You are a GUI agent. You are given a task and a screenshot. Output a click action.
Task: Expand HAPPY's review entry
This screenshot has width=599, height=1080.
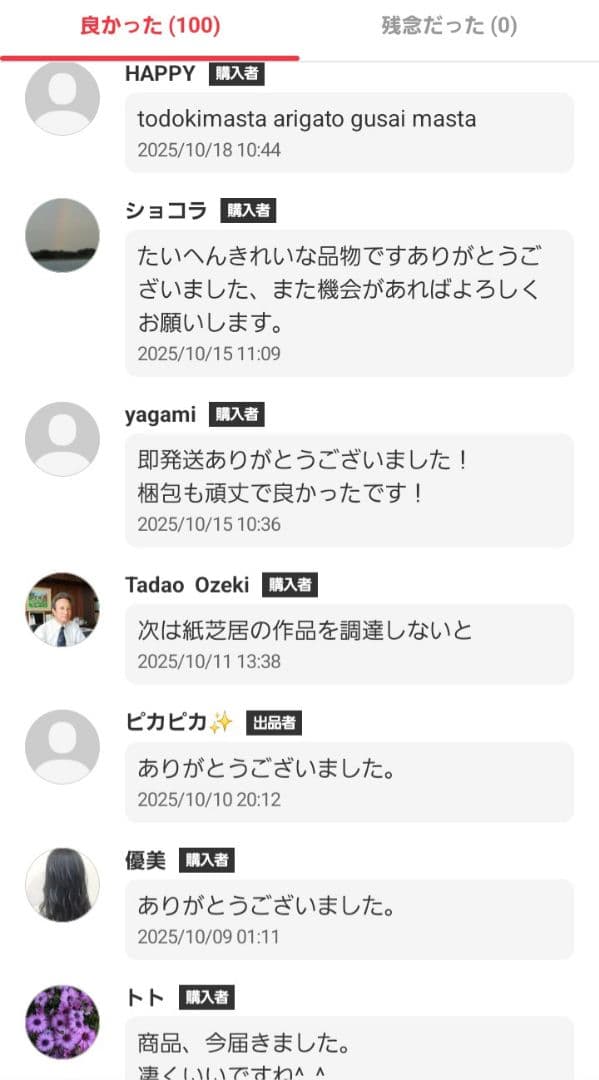click(x=350, y=131)
